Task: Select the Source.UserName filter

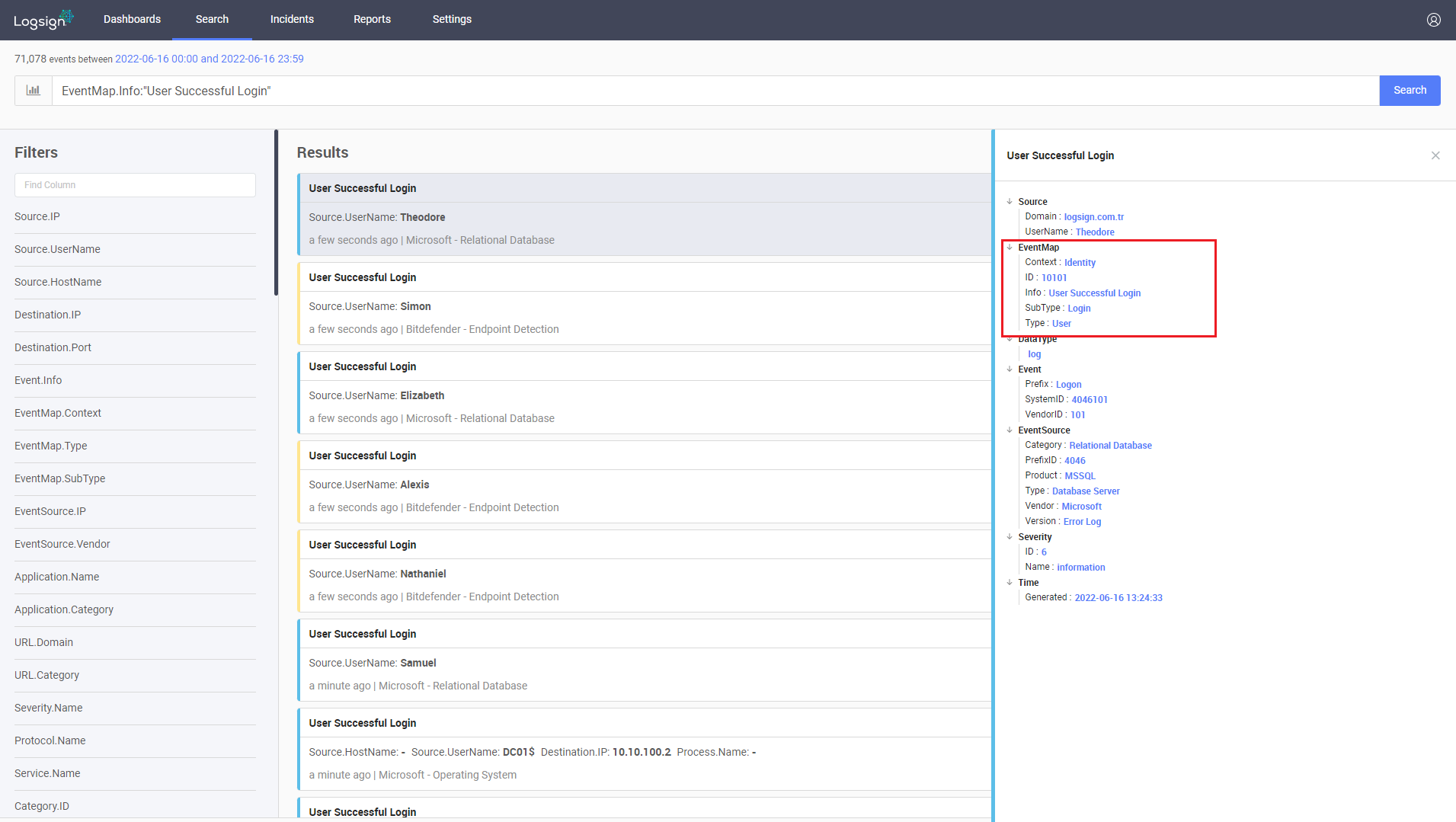Action: pos(57,250)
